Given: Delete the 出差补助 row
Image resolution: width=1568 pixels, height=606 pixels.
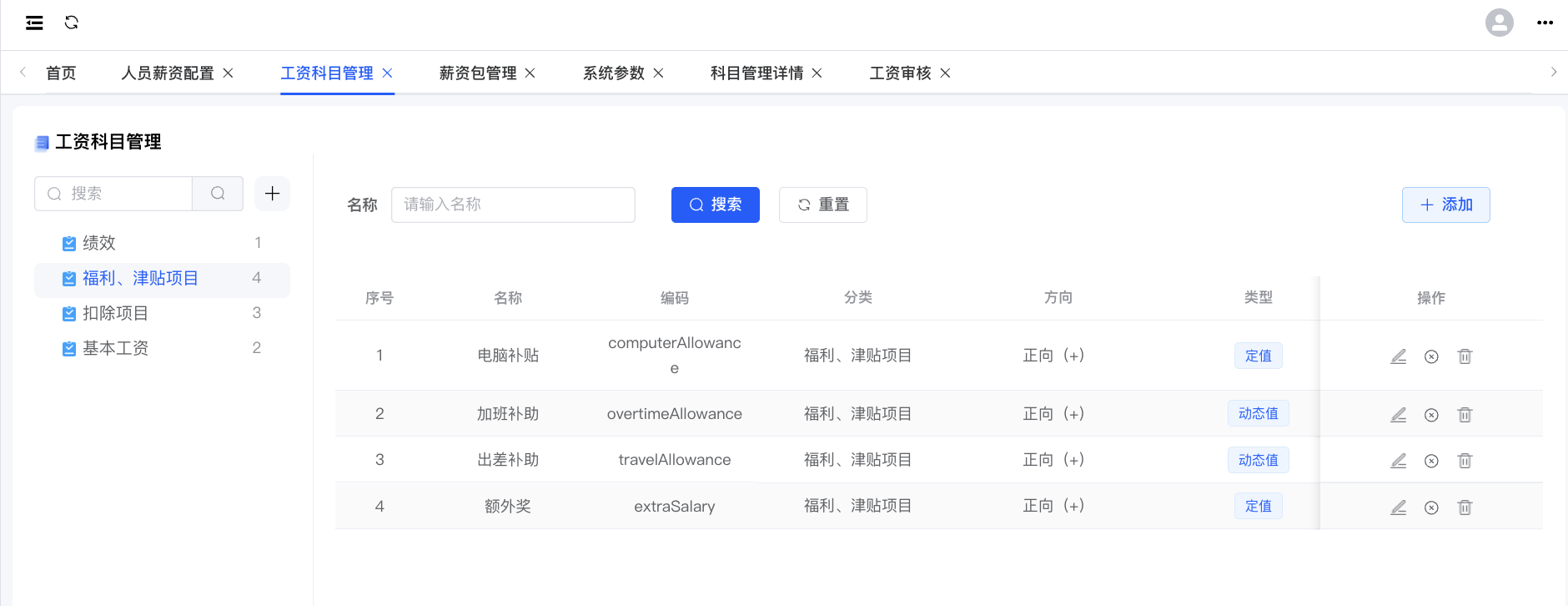Looking at the screenshot, I should tap(1465, 461).
